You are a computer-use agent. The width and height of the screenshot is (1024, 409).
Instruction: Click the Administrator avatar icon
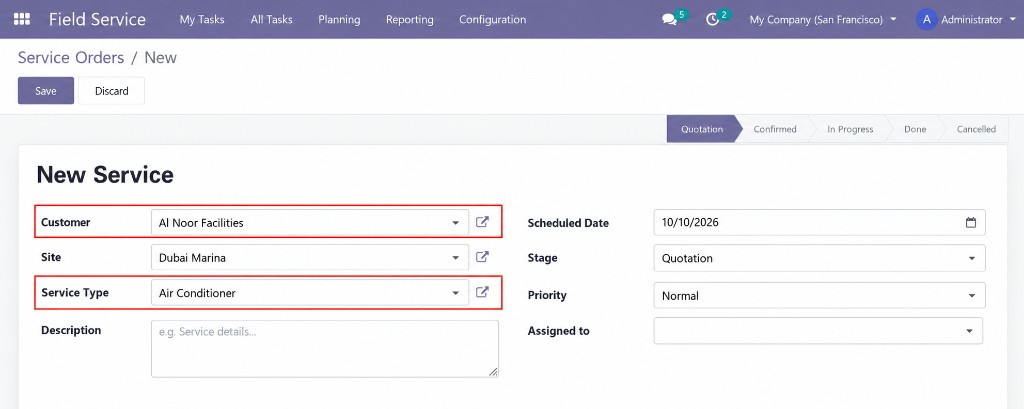(926, 20)
